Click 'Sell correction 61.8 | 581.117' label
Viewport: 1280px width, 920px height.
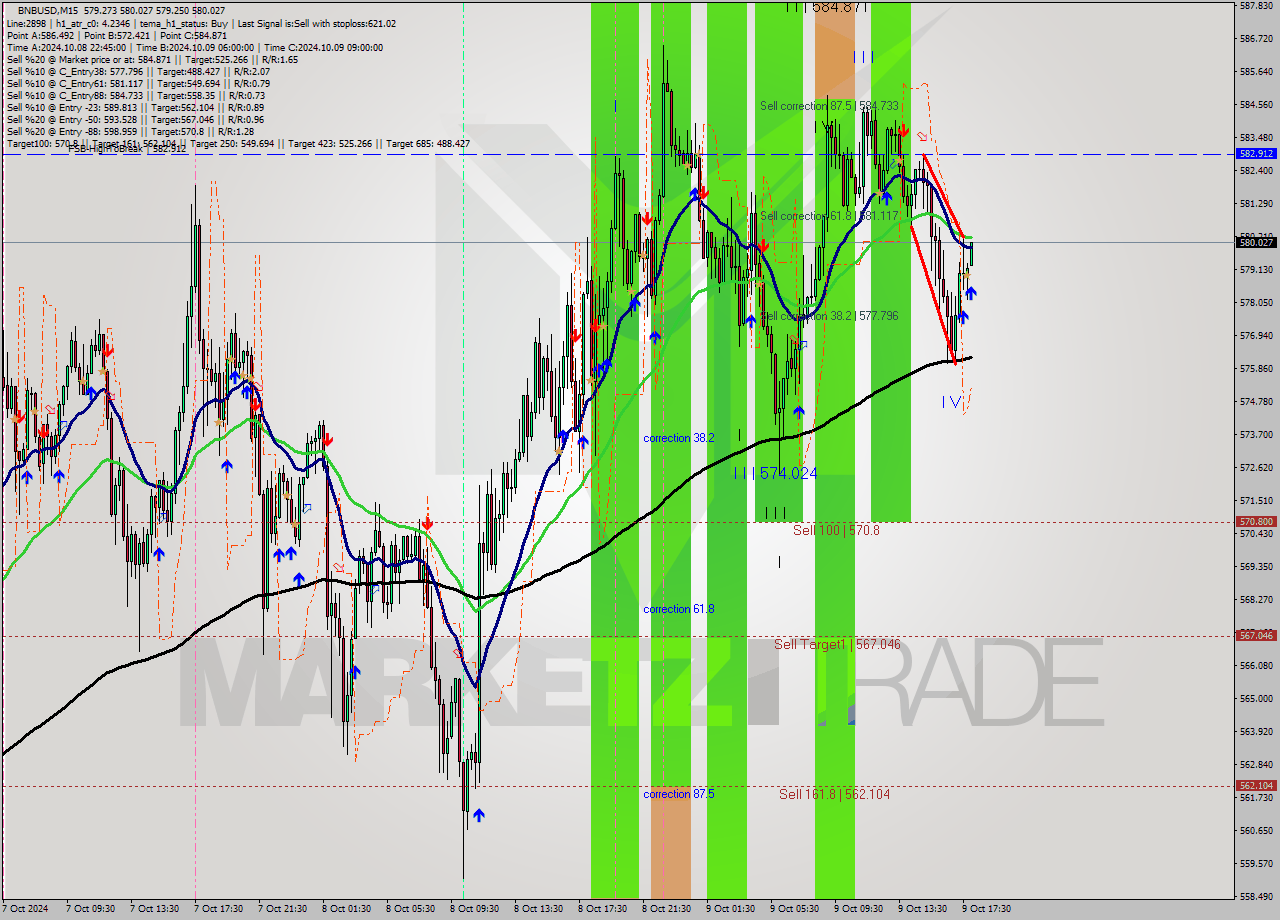point(829,215)
